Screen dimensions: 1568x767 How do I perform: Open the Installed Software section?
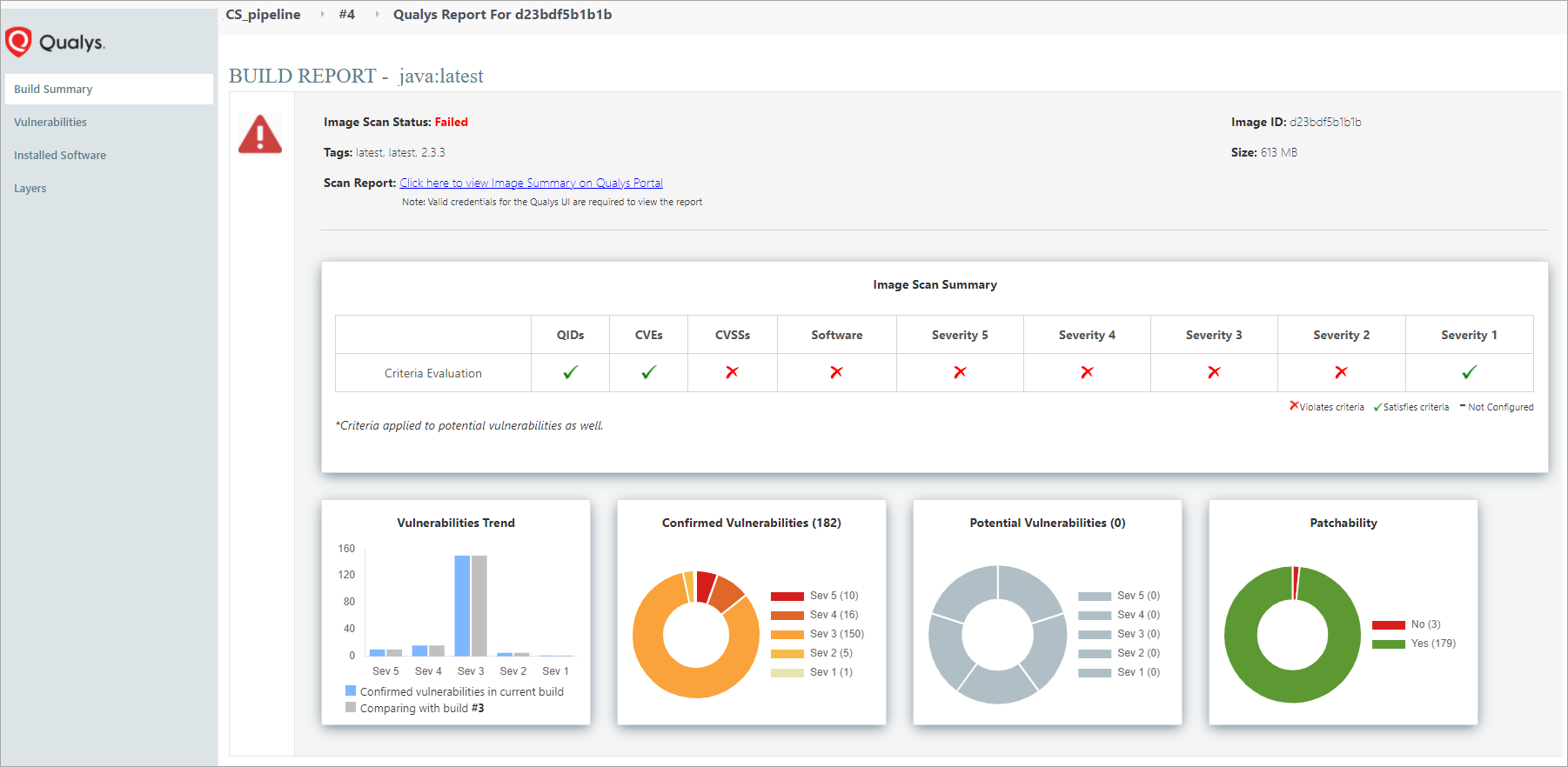point(60,155)
